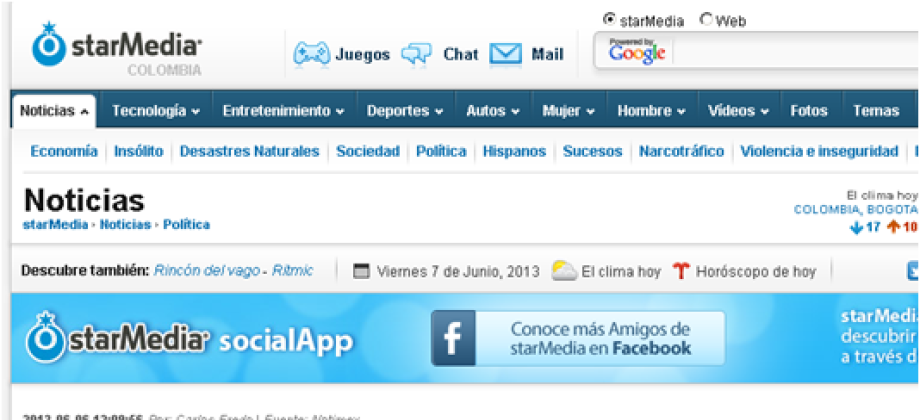Go to the Hispanos subsection
The height and width of the screenshot is (420, 920).
(515, 151)
